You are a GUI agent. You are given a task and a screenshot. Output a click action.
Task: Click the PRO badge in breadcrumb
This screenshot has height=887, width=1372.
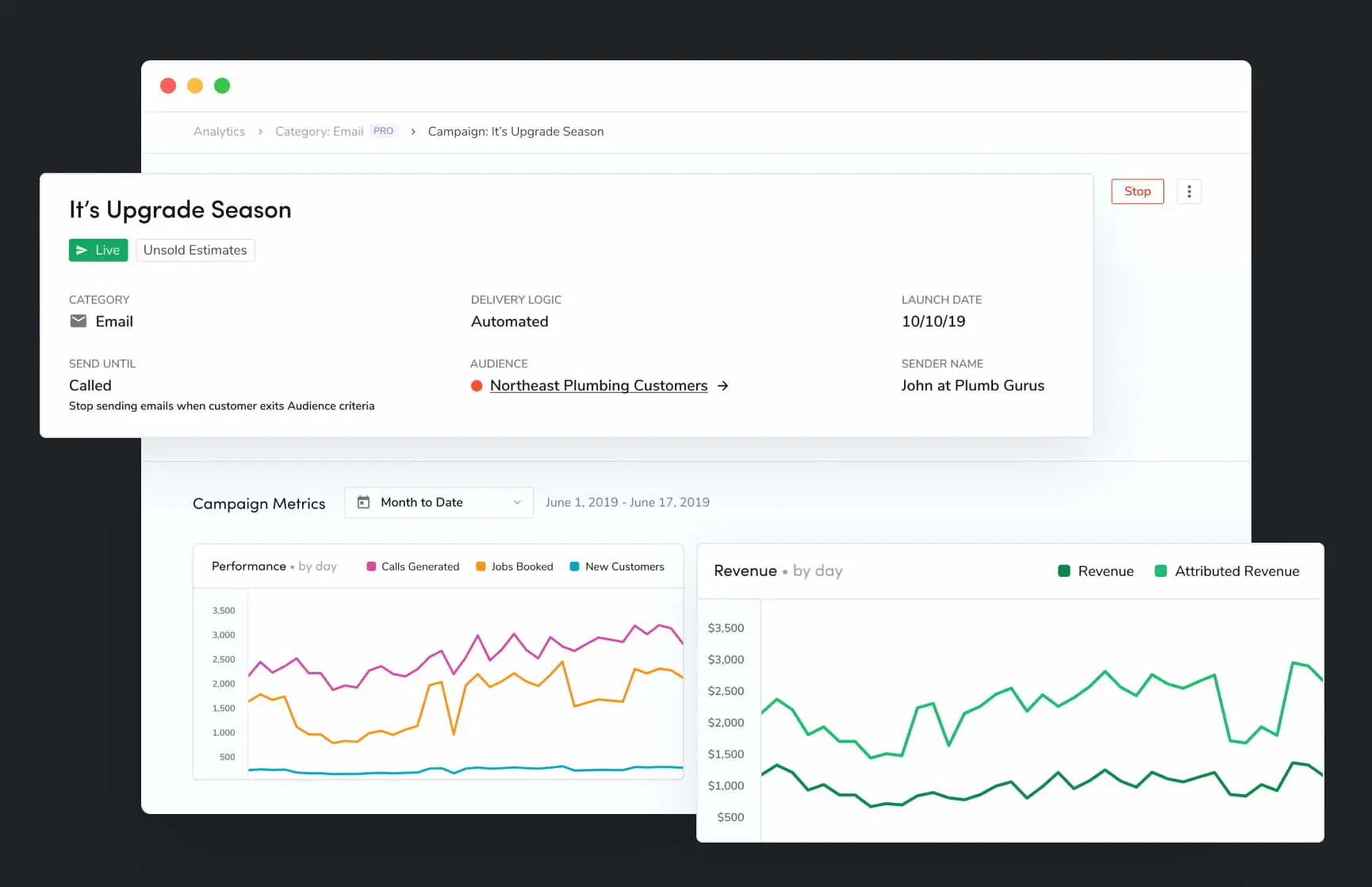coord(383,131)
